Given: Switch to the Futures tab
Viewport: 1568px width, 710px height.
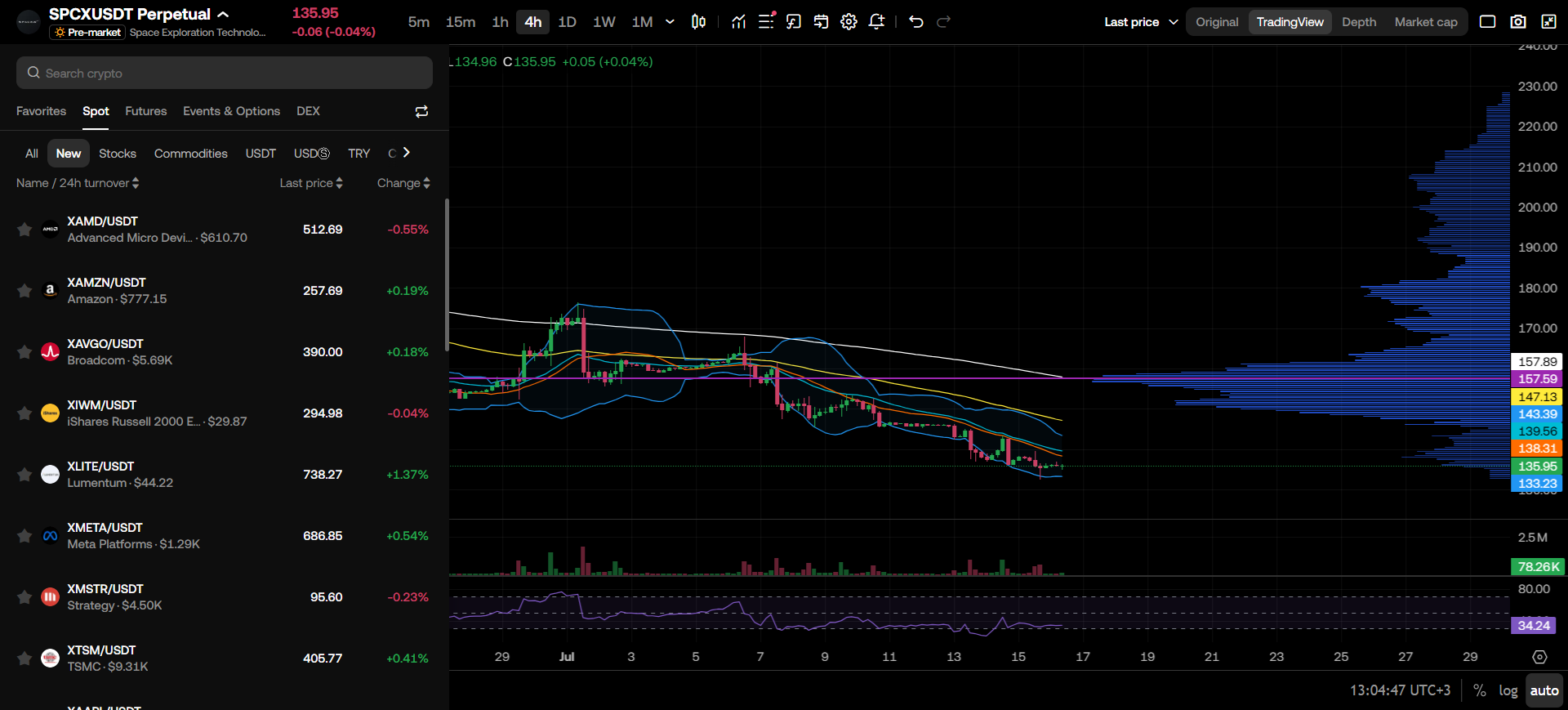Looking at the screenshot, I should pyautogui.click(x=145, y=111).
